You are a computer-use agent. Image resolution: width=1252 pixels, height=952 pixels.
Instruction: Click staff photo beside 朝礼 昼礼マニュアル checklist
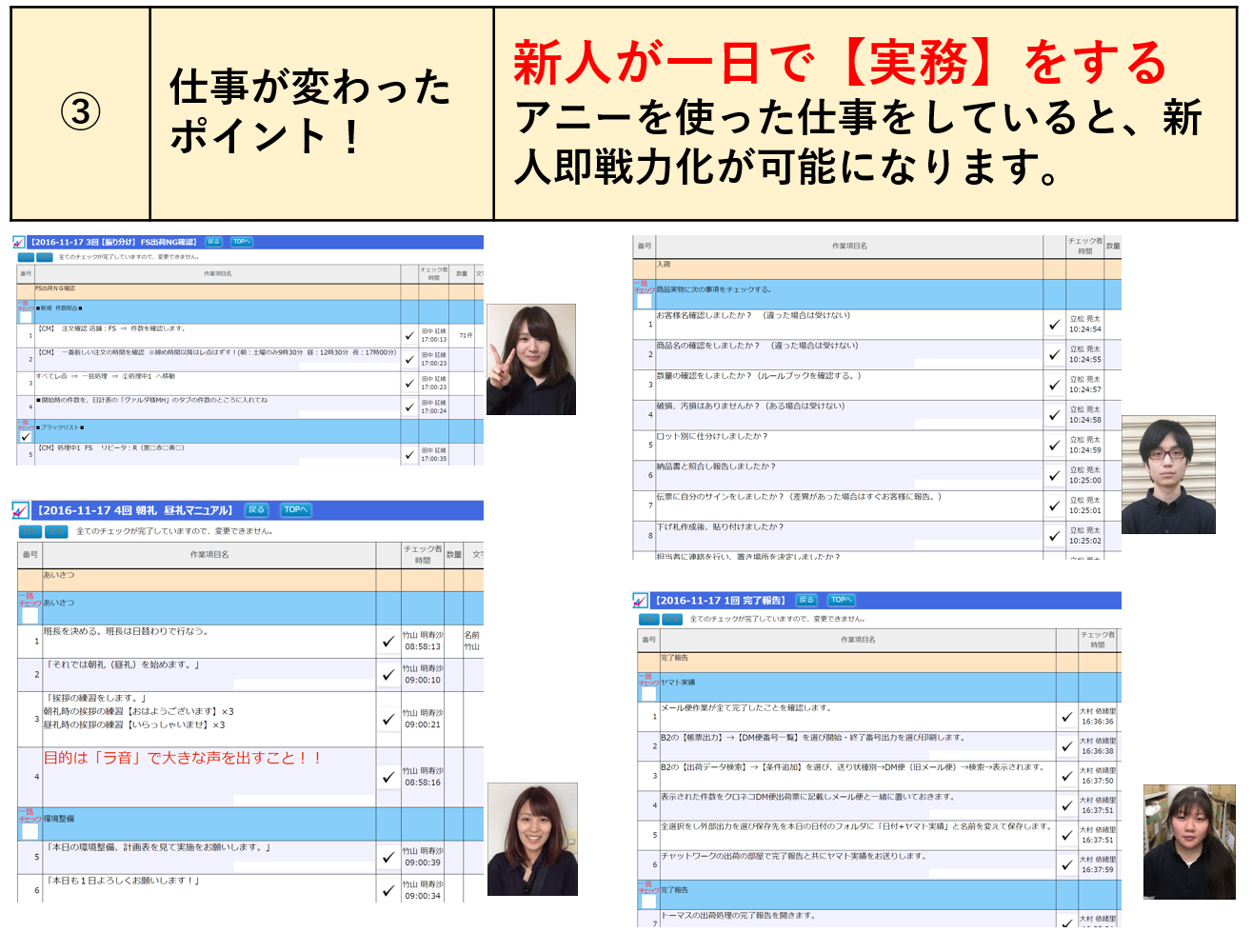(x=532, y=840)
